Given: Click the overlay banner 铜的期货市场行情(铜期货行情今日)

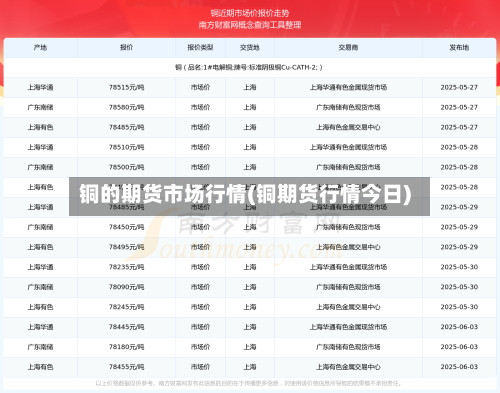Looking at the screenshot, I should pyautogui.click(x=249, y=196).
